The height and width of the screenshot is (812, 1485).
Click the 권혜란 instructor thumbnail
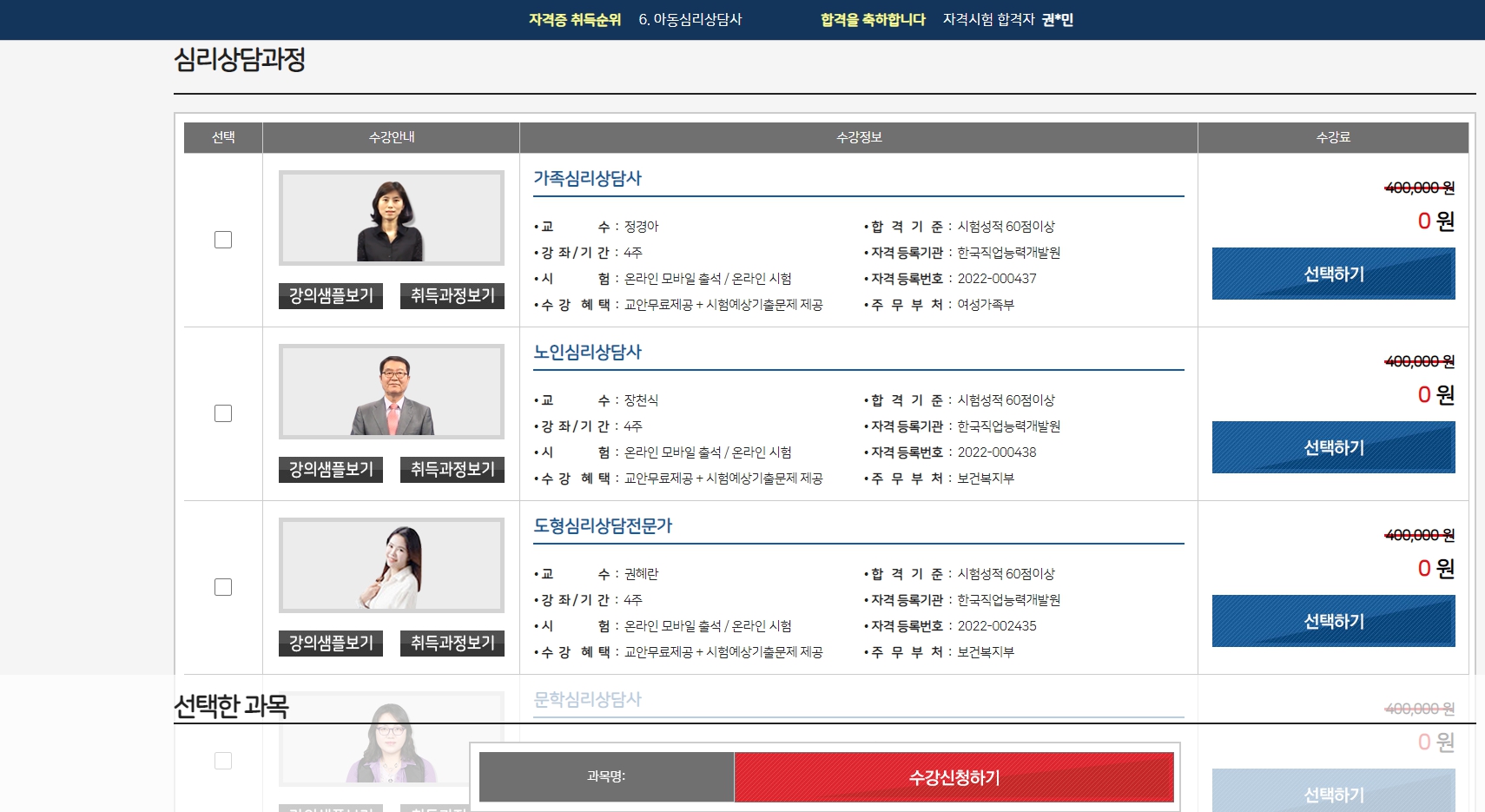(392, 565)
